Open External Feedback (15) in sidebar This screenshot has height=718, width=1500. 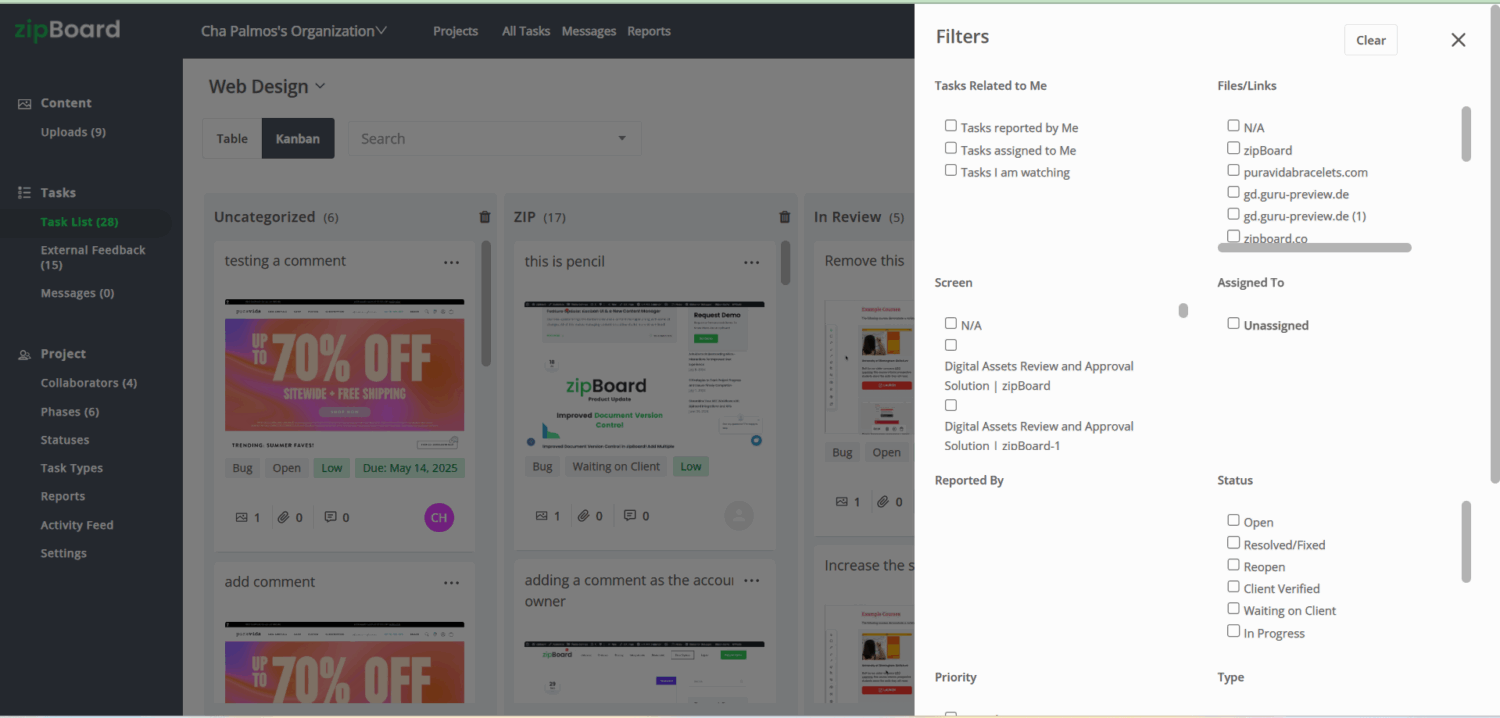[93, 257]
